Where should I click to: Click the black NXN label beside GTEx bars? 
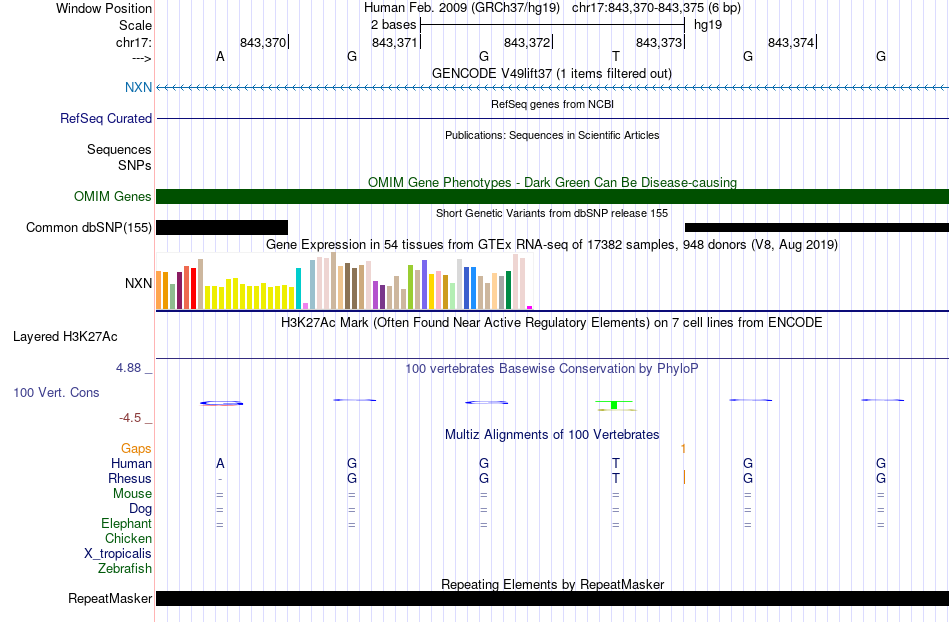pyautogui.click(x=138, y=283)
